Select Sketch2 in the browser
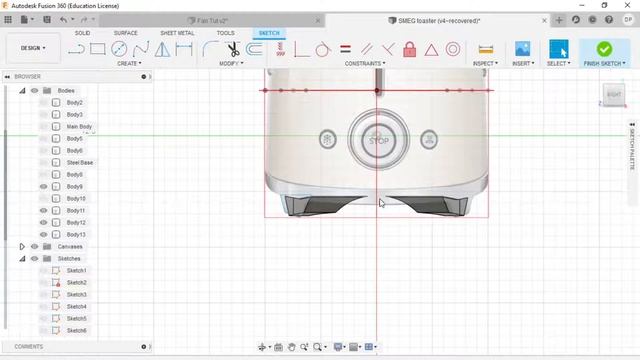The image size is (640, 360). 76,282
